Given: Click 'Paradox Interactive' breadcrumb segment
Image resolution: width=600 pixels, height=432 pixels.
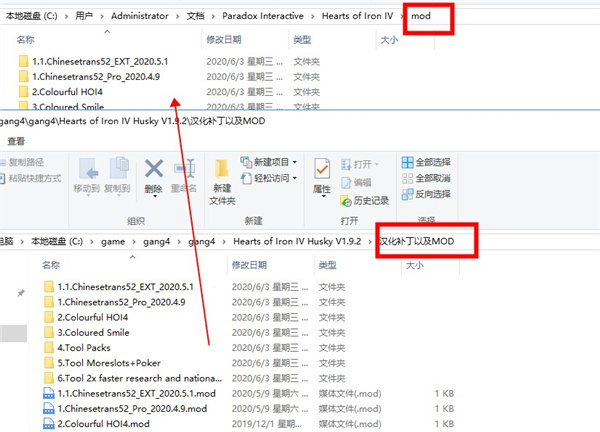Looking at the screenshot, I should [262, 16].
